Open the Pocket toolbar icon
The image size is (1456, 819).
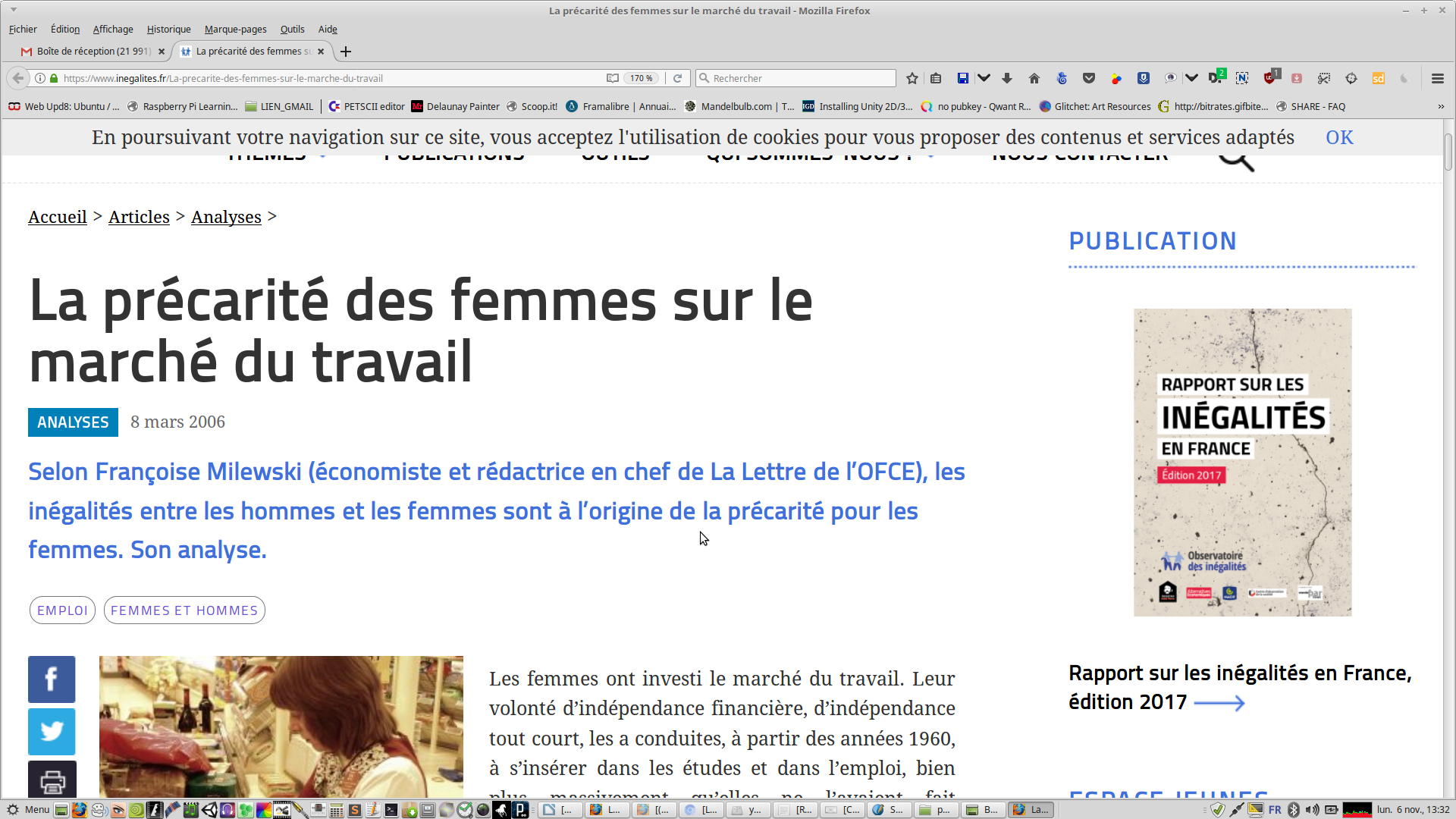pyautogui.click(x=1089, y=78)
